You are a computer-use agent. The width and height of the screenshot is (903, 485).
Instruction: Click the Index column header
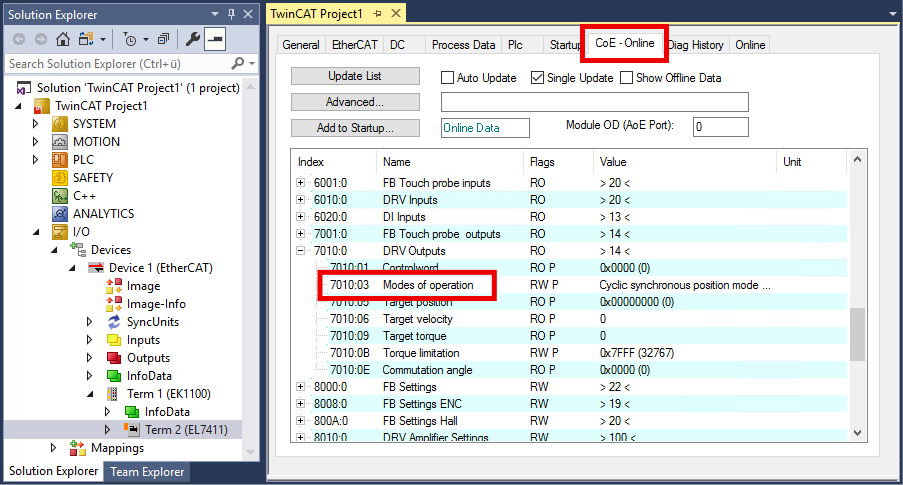(334, 162)
